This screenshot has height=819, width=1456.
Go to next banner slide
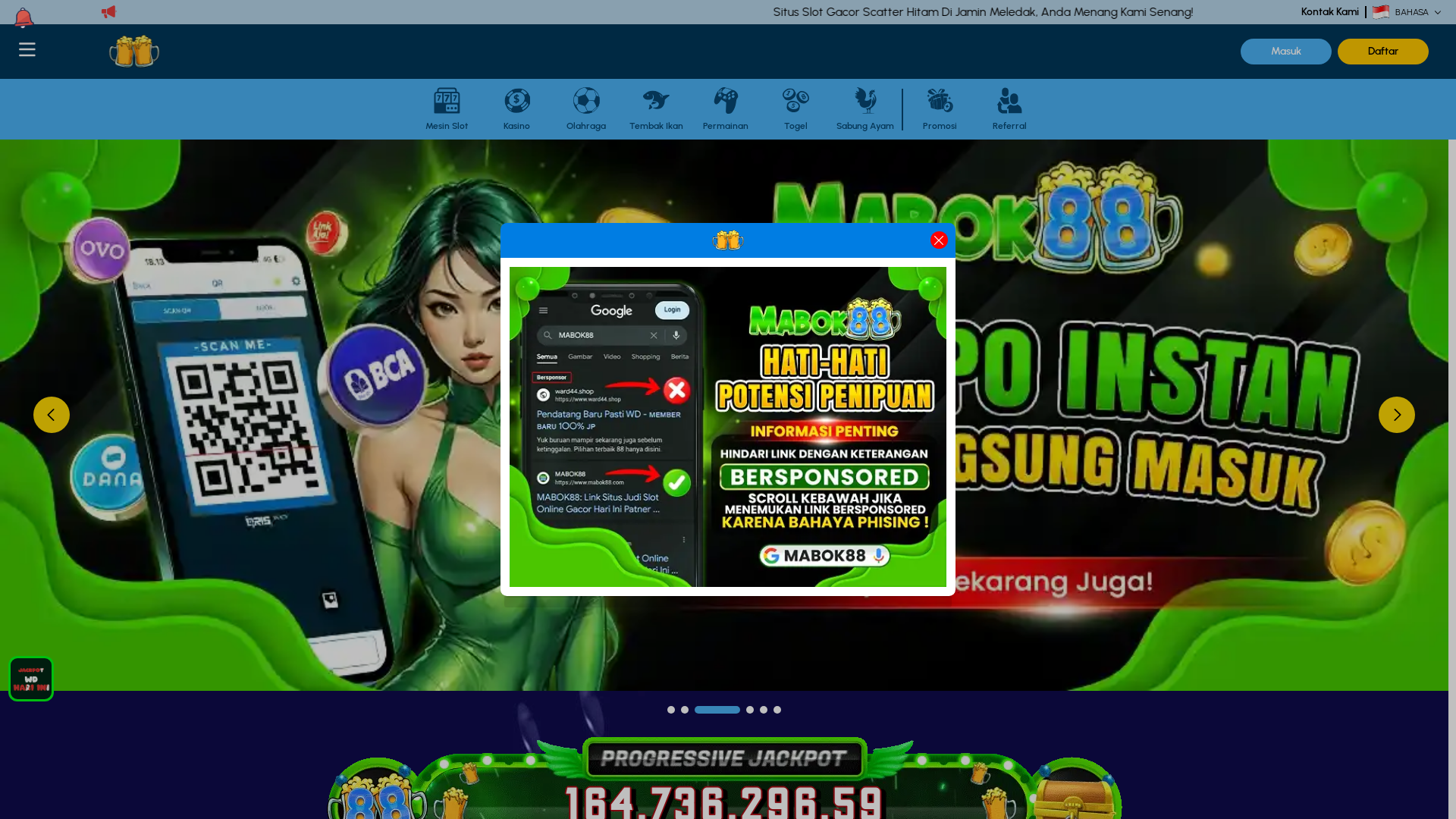tap(1397, 415)
